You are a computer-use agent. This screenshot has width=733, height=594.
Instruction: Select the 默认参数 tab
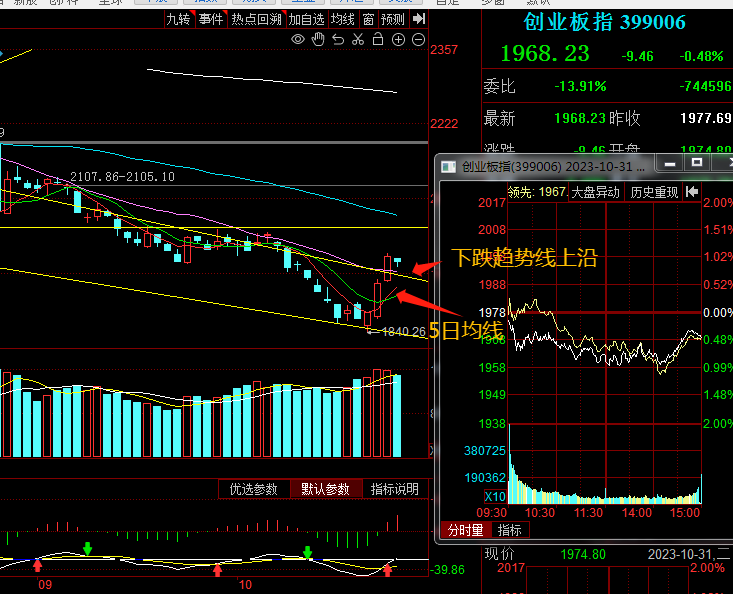325,489
